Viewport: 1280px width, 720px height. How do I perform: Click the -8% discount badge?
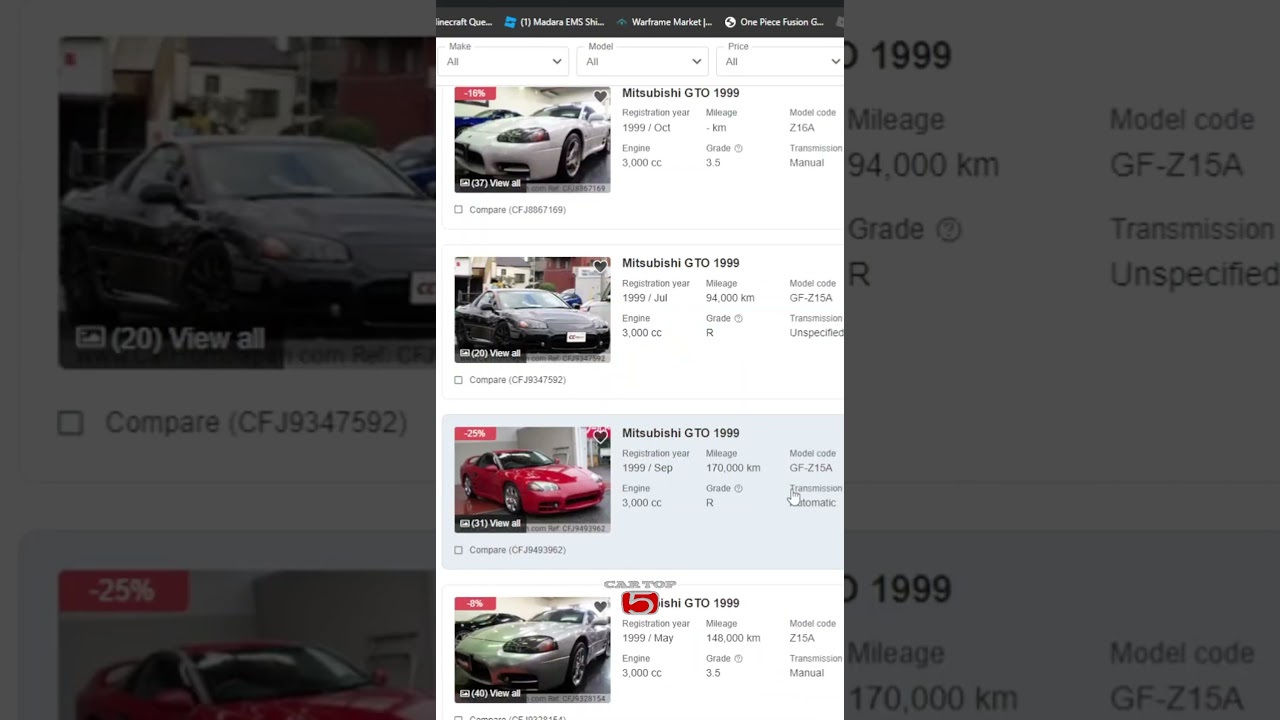(474, 603)
